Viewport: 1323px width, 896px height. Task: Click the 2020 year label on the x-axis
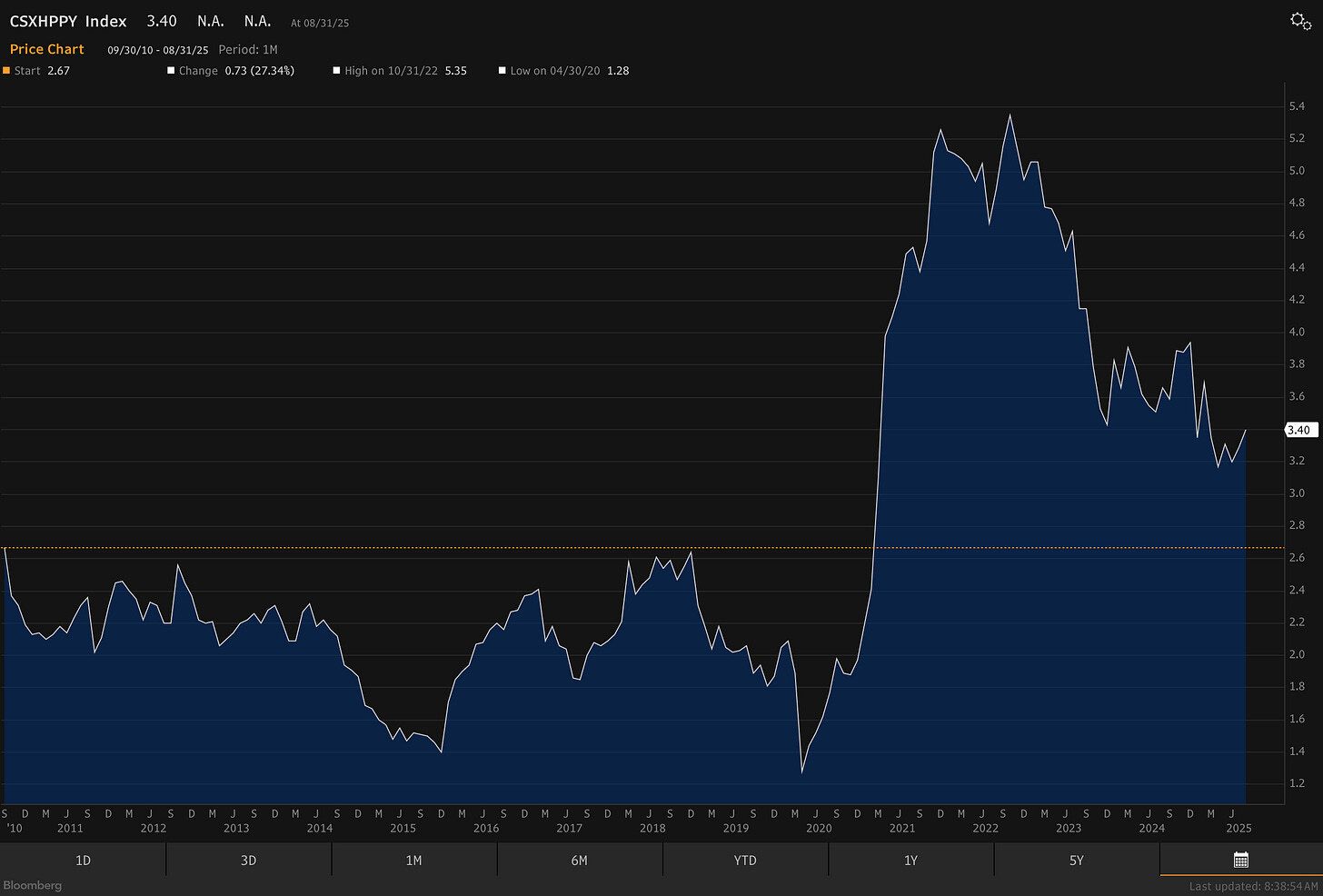point(819,828)
